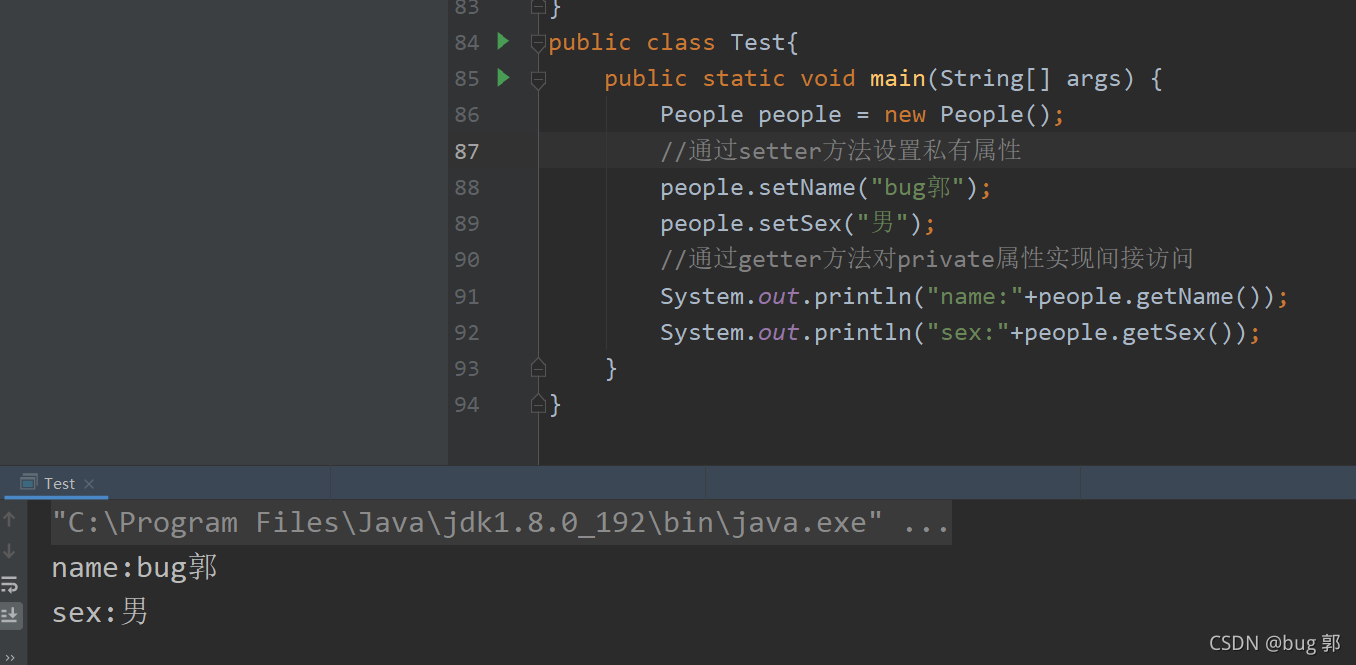Screen dimensions: 1356x665
Task: Click the getter comment on line 90
Action: pyautogui.click(x=926, y=259)
